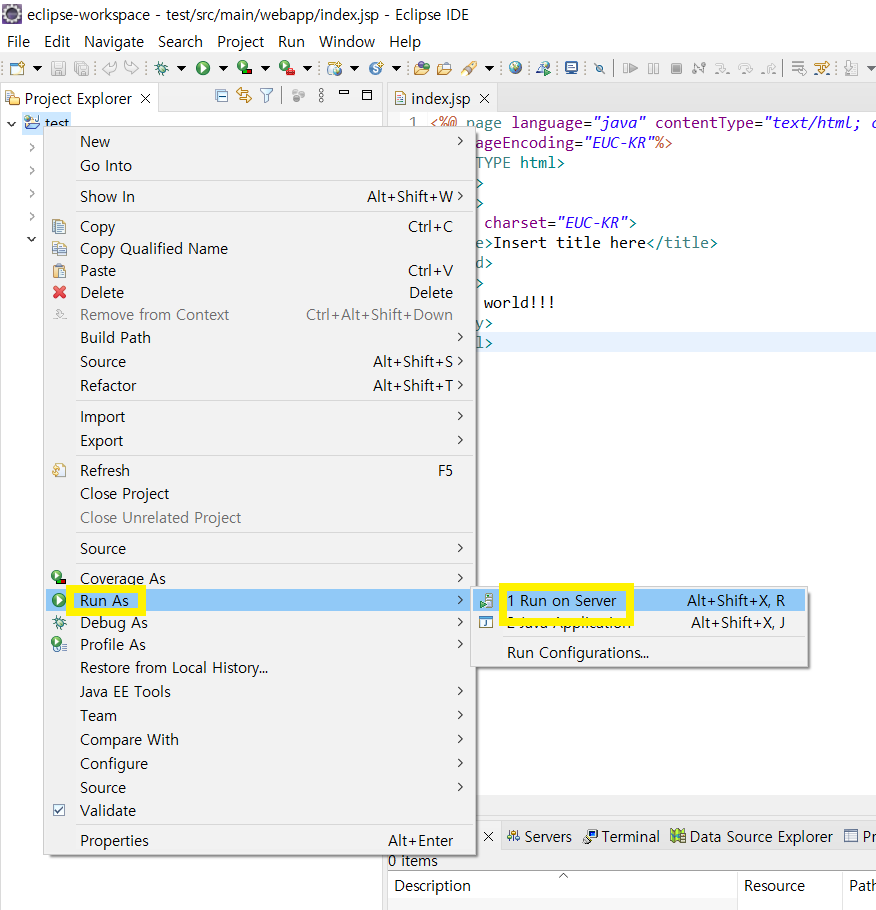This screenshot has width=876, height=910.
Task: Select Debug As in context menu
Action: pyautogui.click(x=260, y=623)
